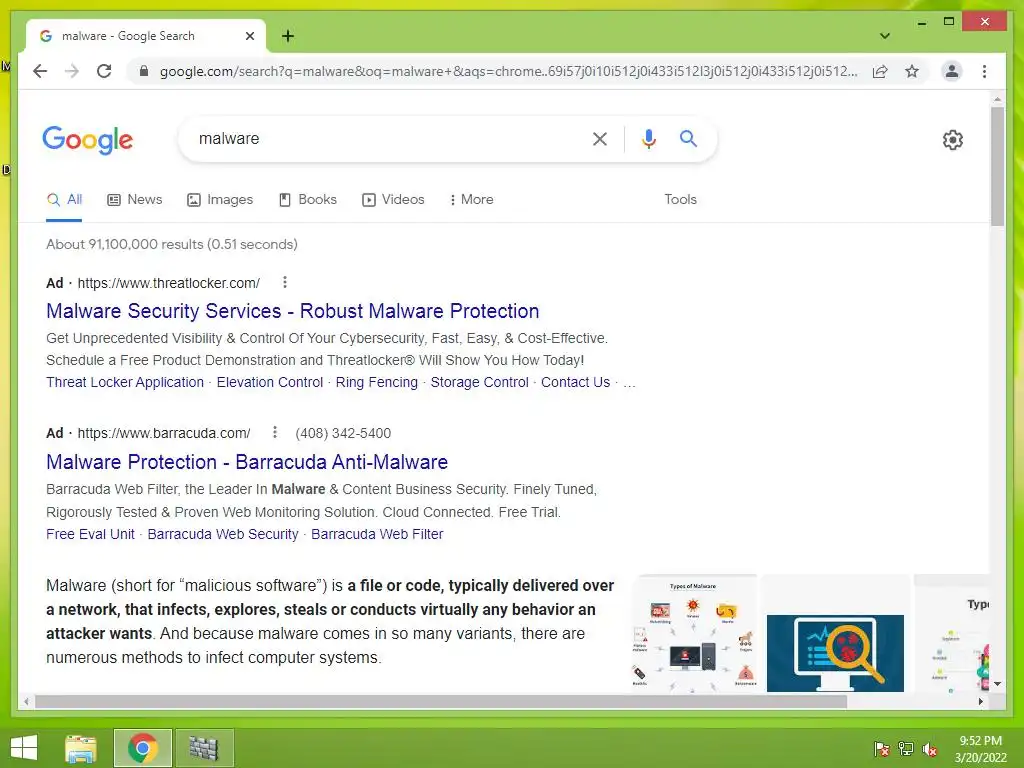The height and width of the screenshot is (768, 1024).
Task: Submit search with the magnifier icon
Action: [688, 138]
